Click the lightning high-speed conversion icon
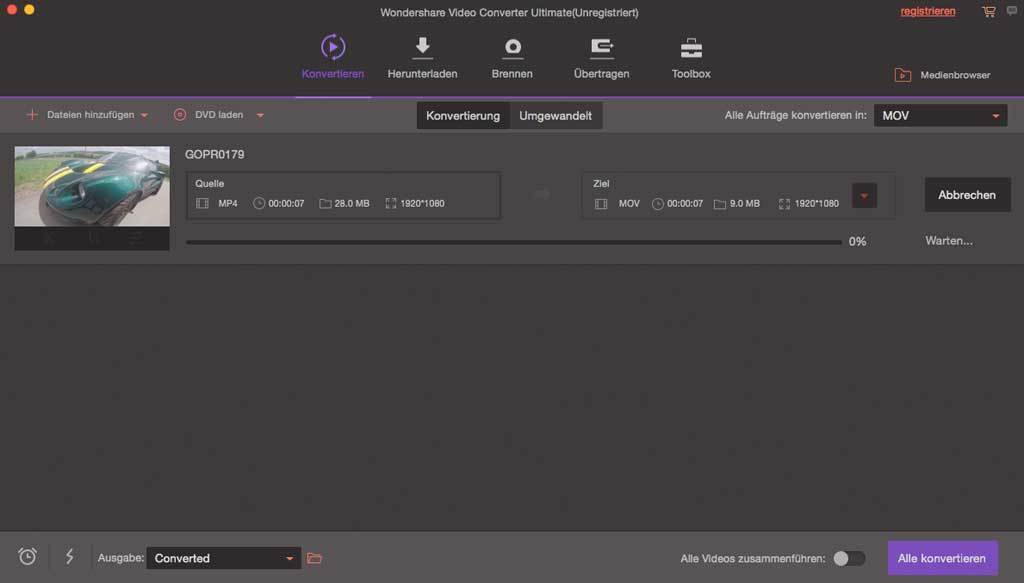 pos(69,556)
